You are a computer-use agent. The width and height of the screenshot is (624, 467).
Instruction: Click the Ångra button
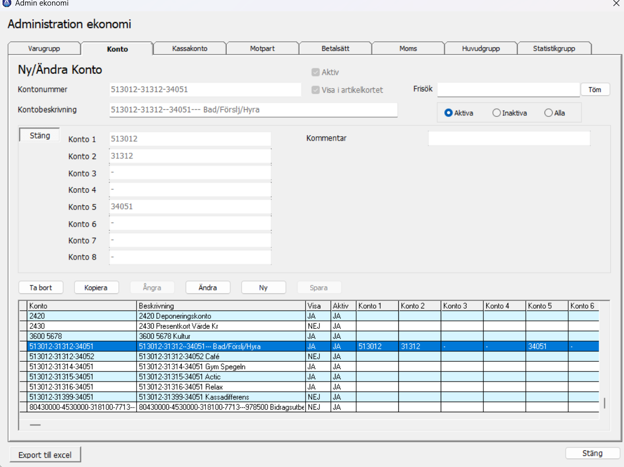click(152, 287)
